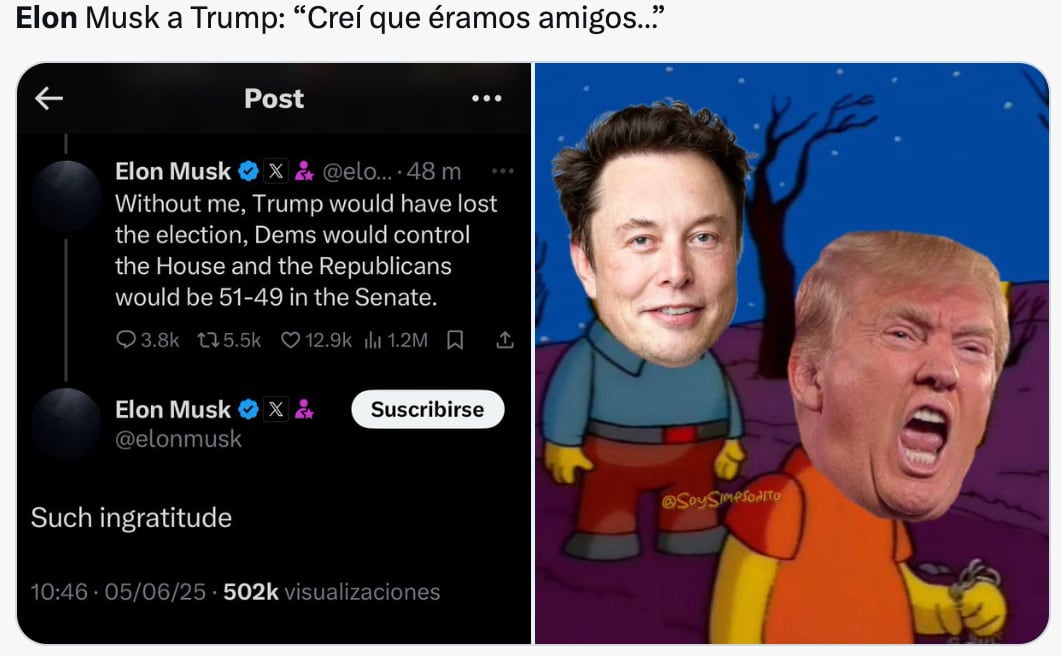Share the first tweet via upload icon

[505, 340]
